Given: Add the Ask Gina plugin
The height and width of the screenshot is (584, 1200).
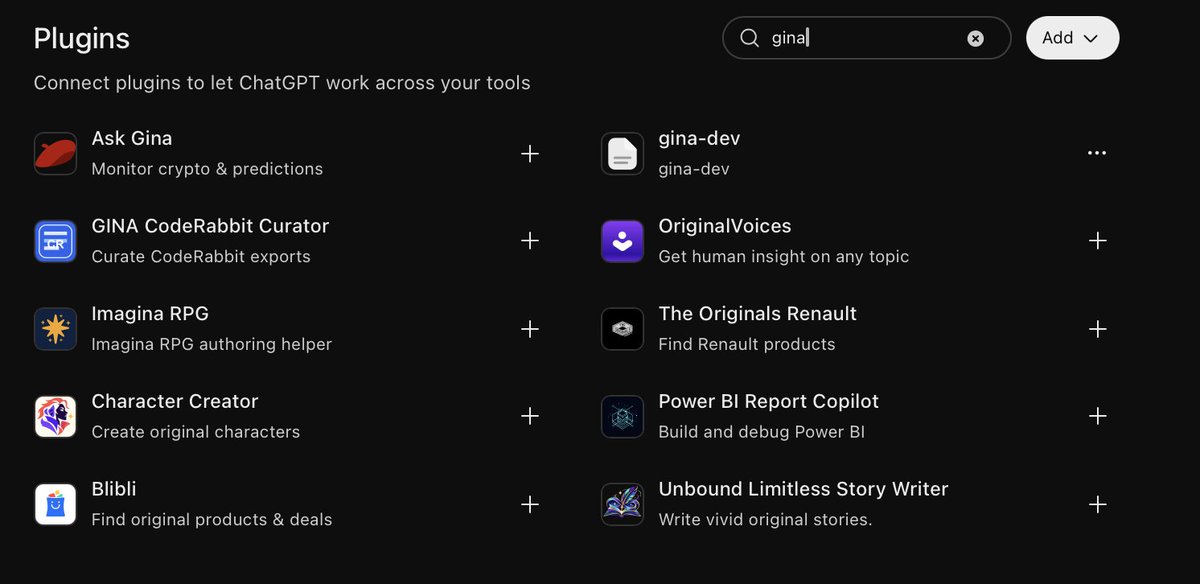Looking at the screenshot, I should (x=530, y=154).
